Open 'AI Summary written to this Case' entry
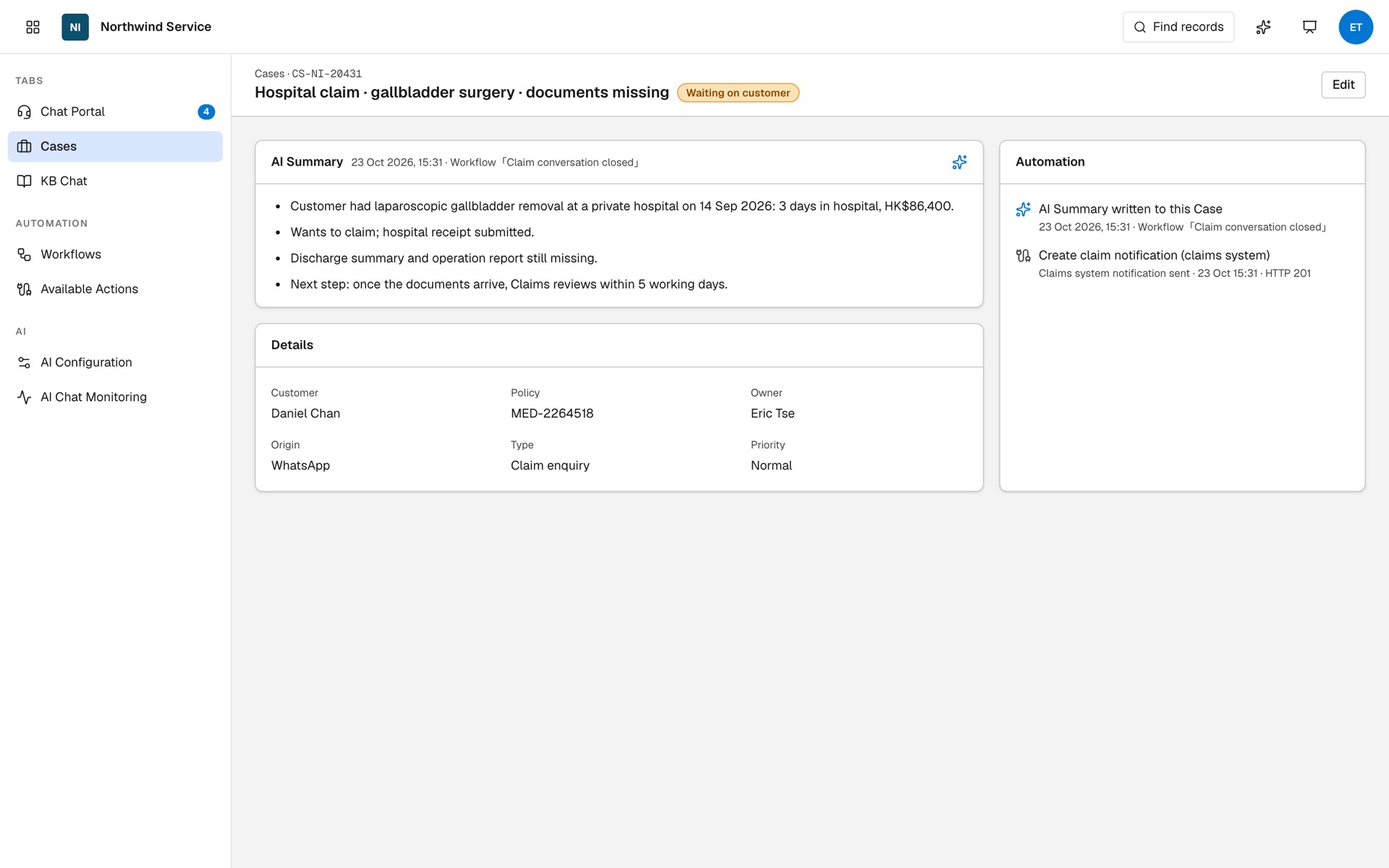The width and height of the screenshot is (1389, 868). (1130, 209)
